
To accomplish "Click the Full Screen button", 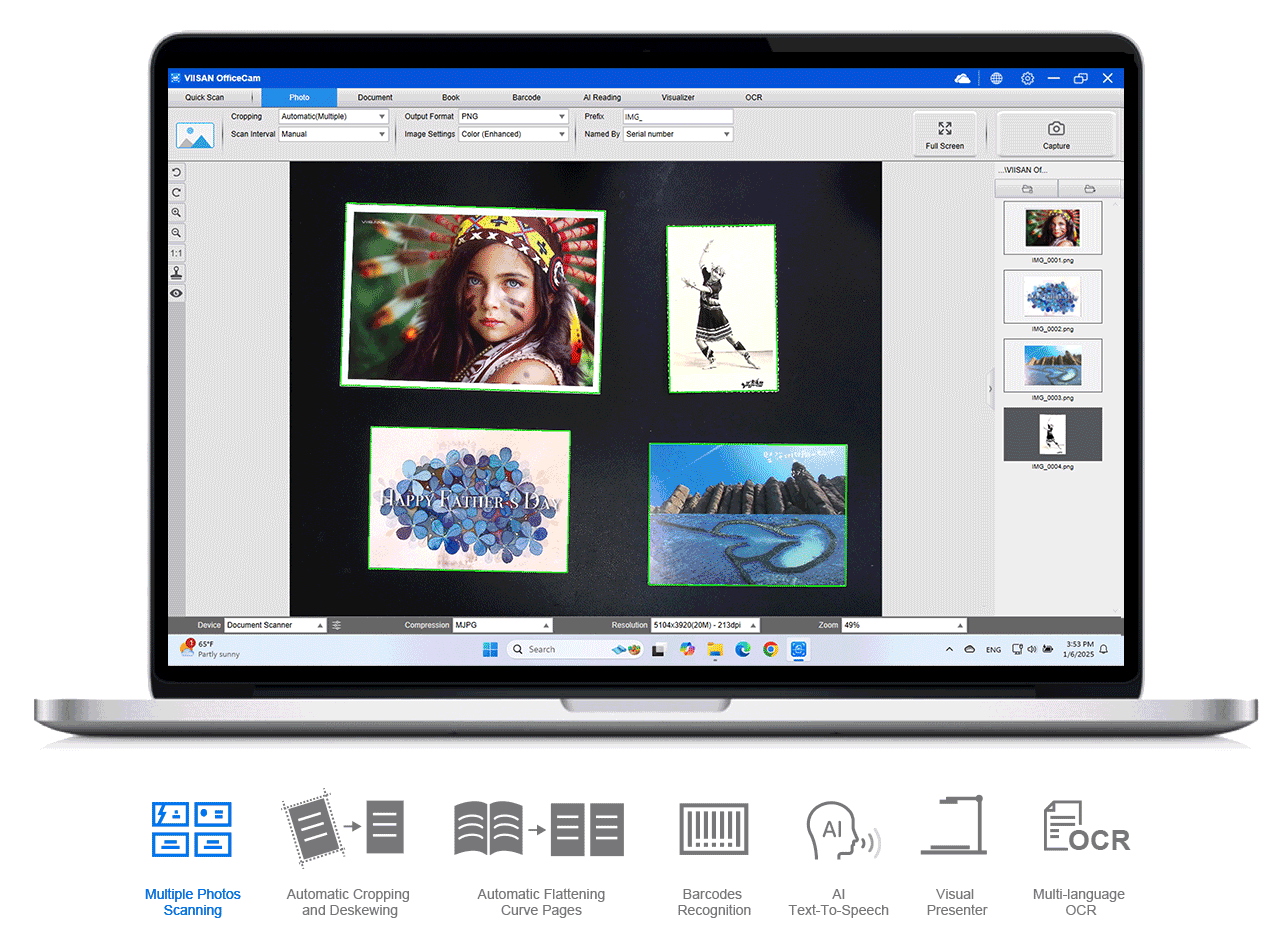I will coord(944,134).
